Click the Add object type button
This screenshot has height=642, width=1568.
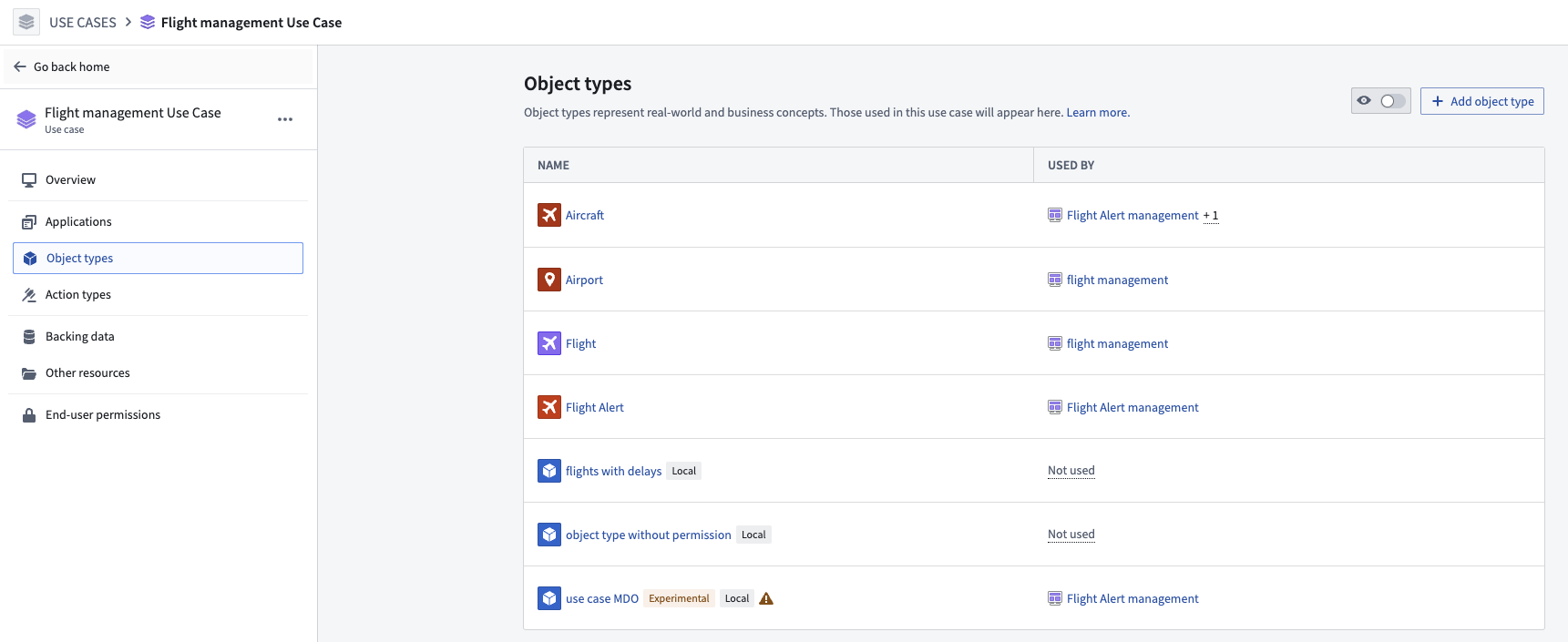1481,101
